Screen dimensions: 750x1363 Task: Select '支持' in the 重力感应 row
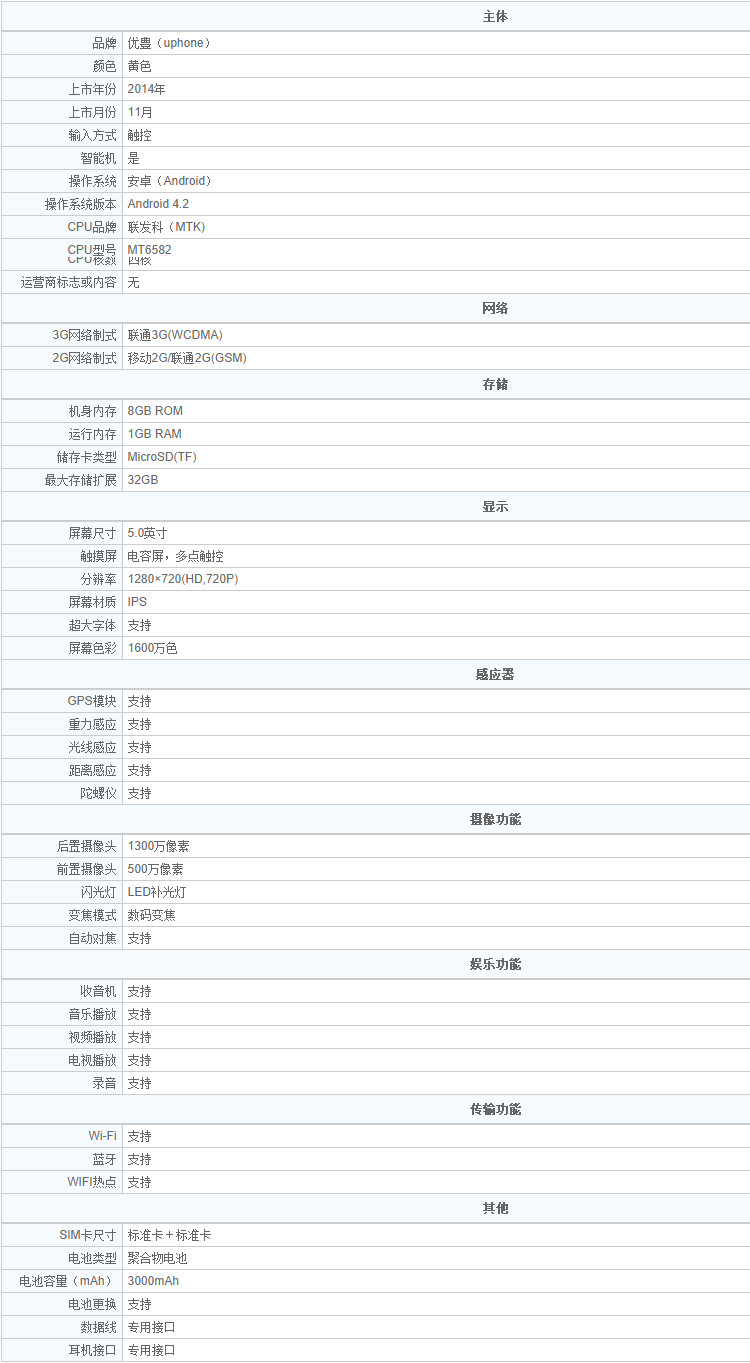click(140, 724)
